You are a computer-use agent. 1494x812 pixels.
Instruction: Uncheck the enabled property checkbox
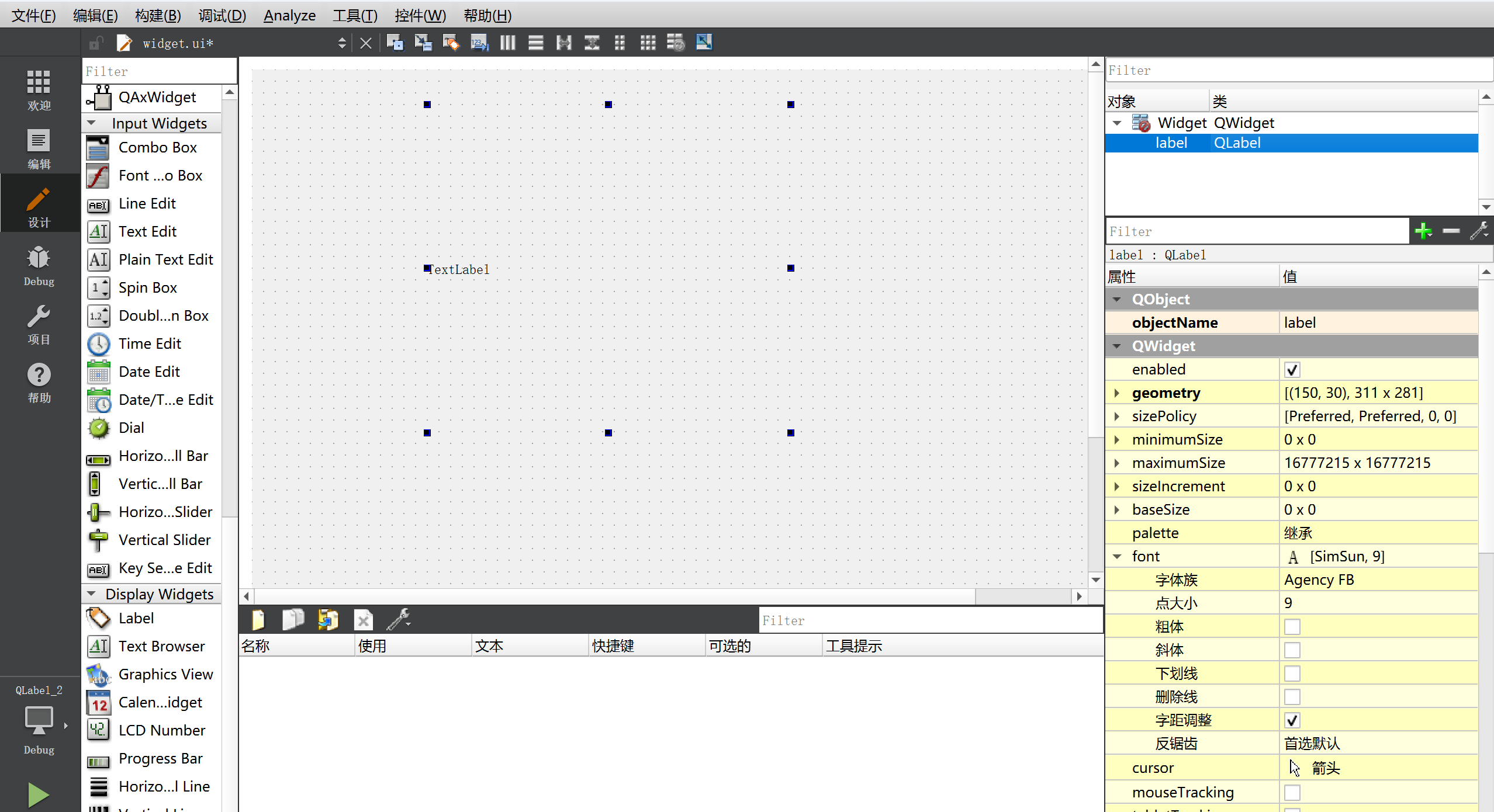click(x=1292, y=370)
